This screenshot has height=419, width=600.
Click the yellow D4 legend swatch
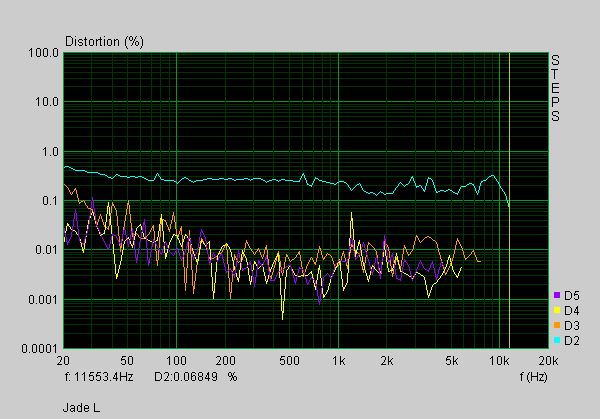point(557,310)
